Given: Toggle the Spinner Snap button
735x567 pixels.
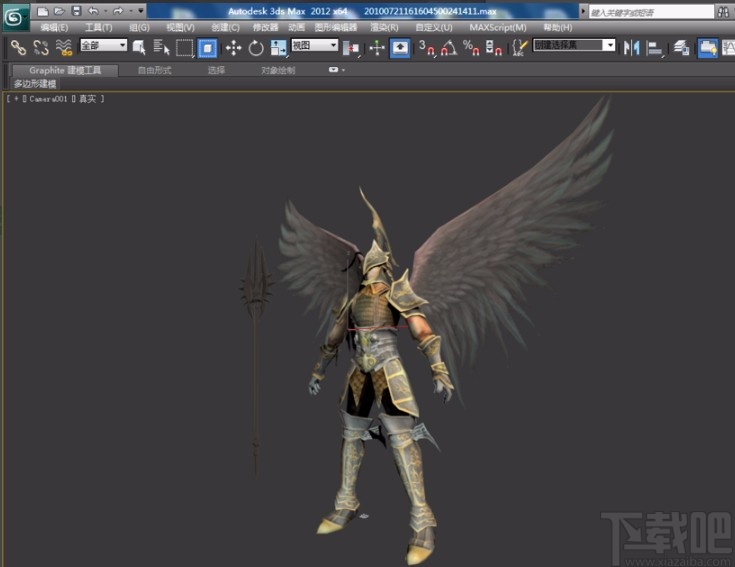Looking at the screenshot, I should (x=494, y=48).
